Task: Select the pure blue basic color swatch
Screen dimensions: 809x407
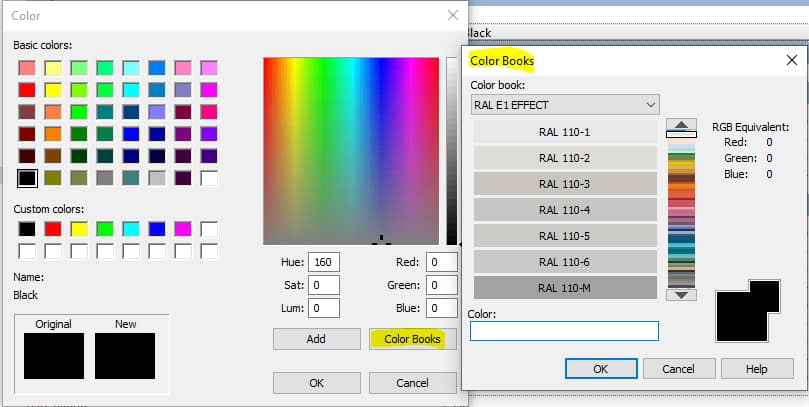Action: coord(131,134)
